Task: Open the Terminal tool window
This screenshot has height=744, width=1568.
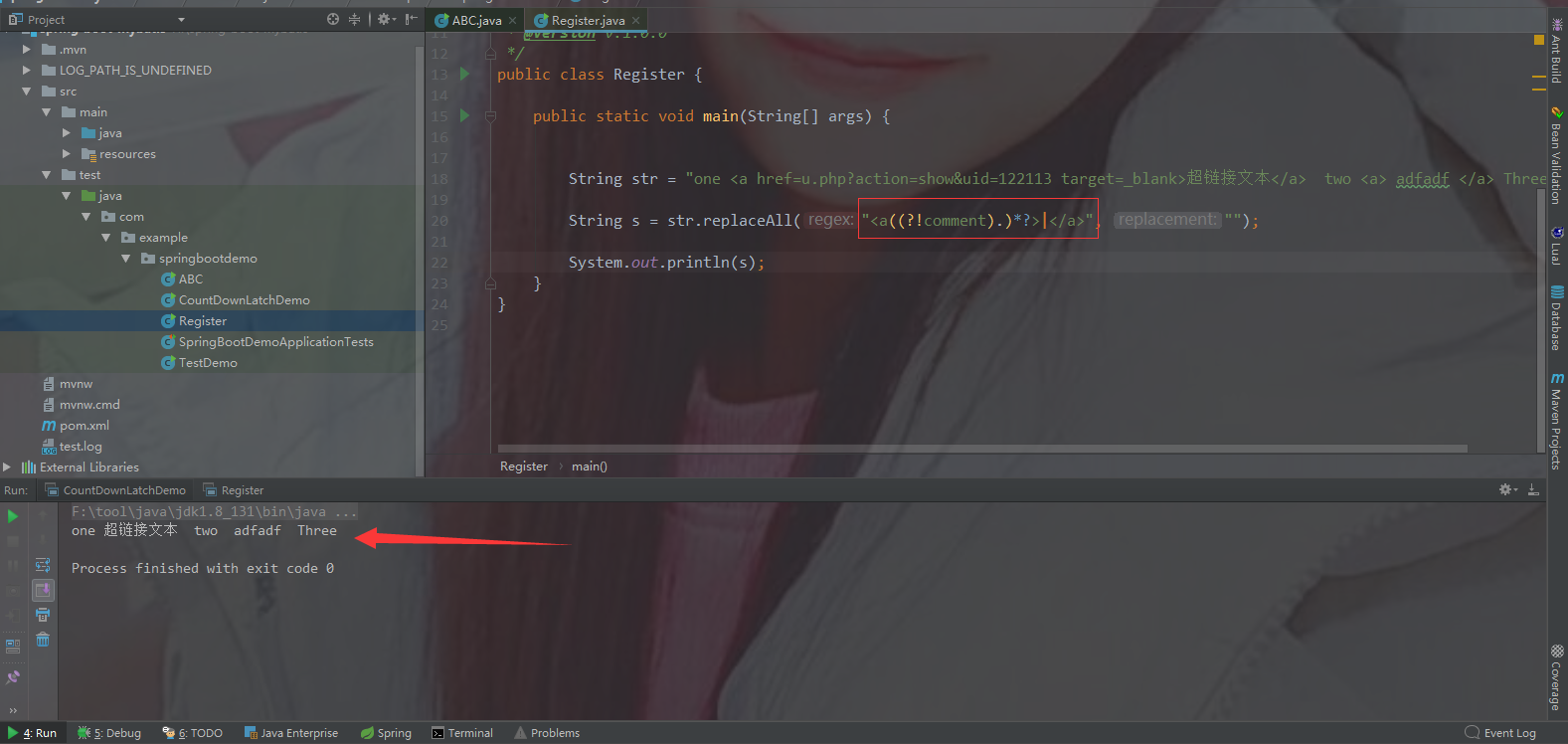Action: [x=462, y=733]
